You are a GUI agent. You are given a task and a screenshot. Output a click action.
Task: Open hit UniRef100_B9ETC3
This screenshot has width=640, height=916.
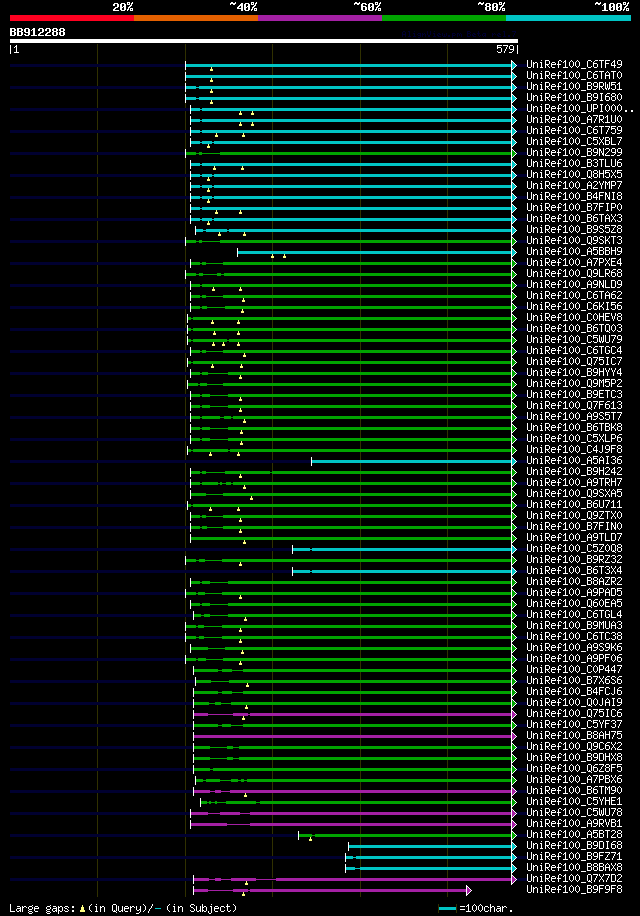pos(574,394)
